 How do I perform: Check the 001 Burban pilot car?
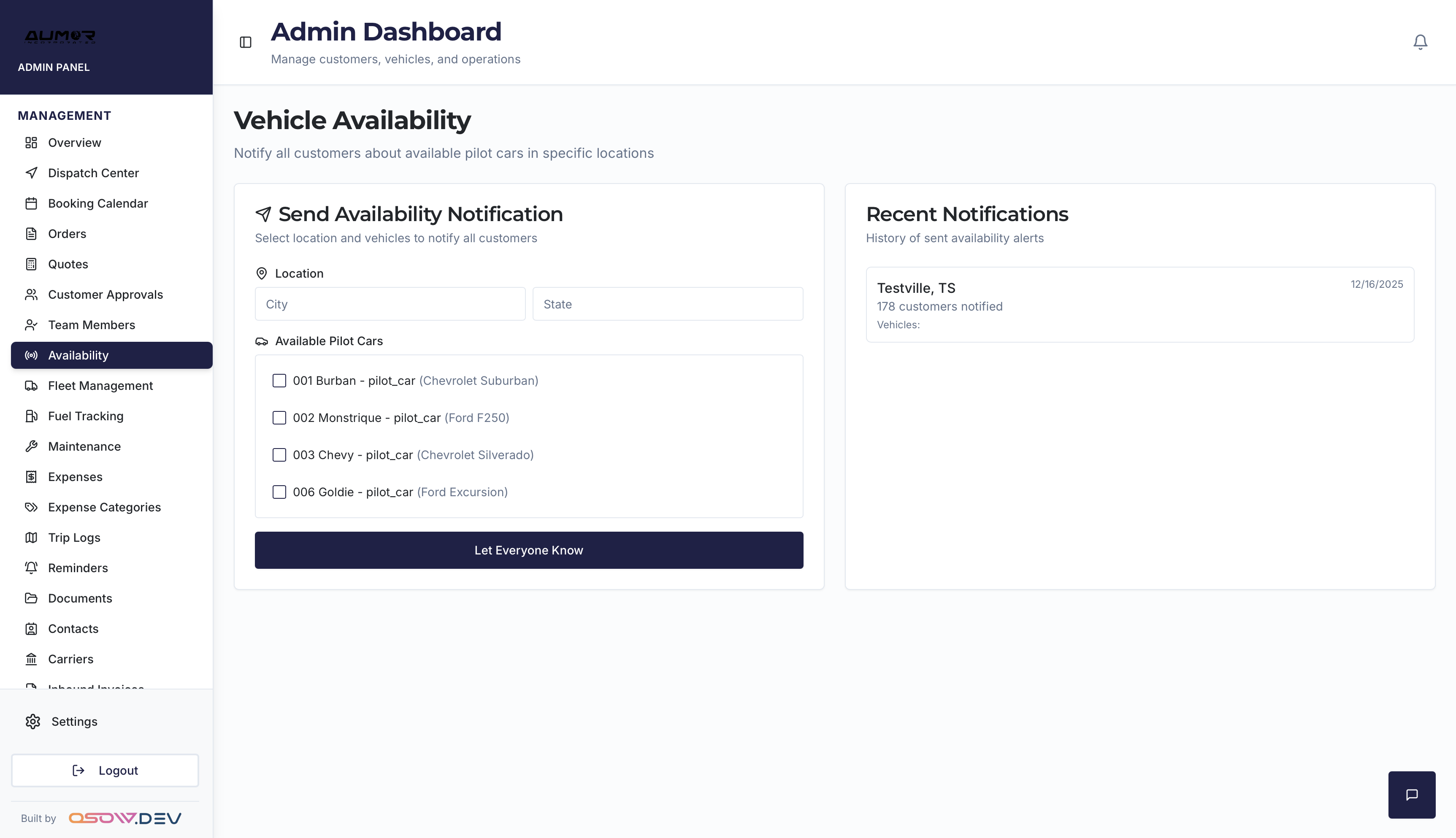(x=279, y=381)
